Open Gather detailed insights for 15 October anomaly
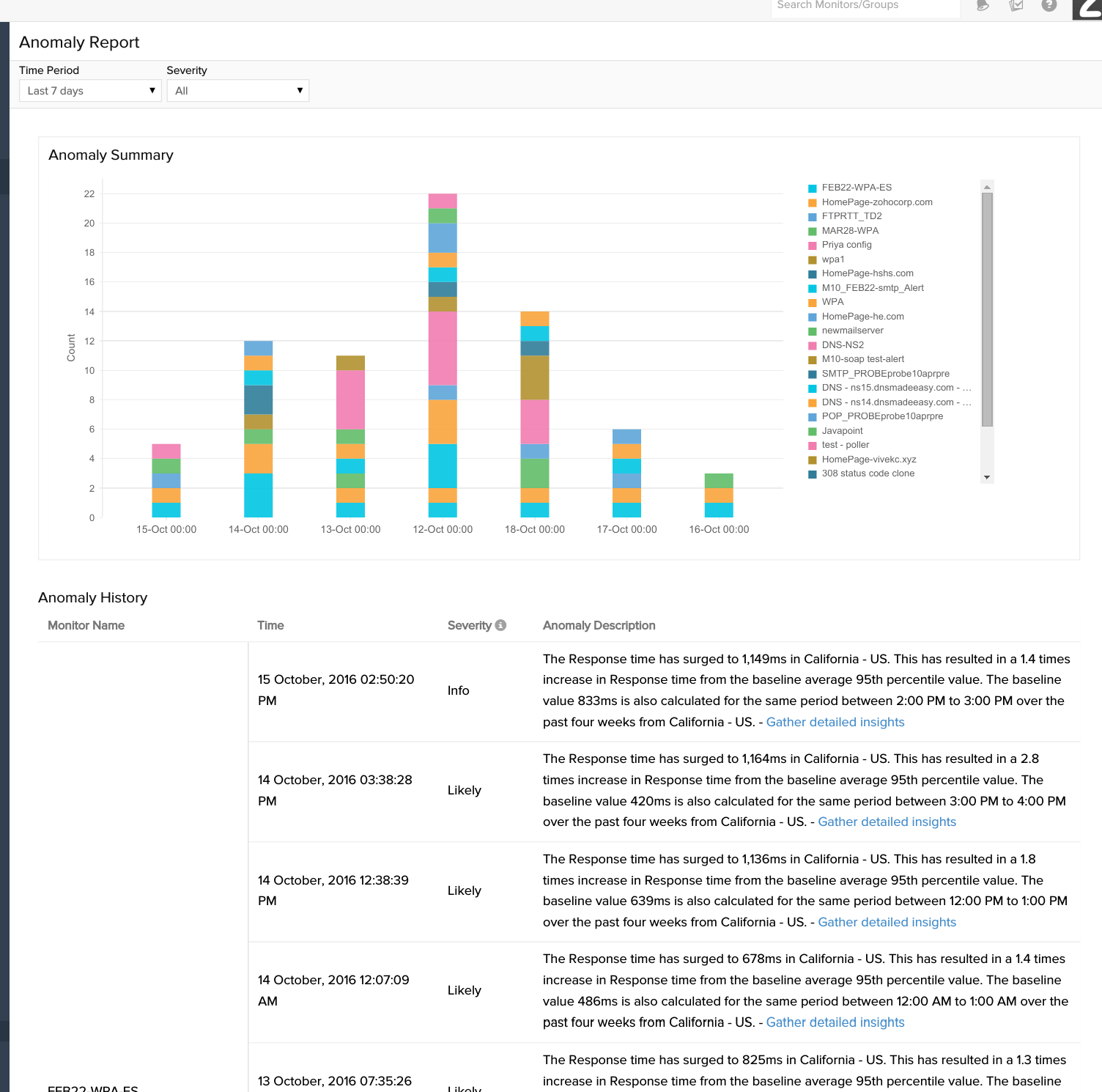Image resolution: width=1102 pixels, height=1092 pixels. coord(835,722)
